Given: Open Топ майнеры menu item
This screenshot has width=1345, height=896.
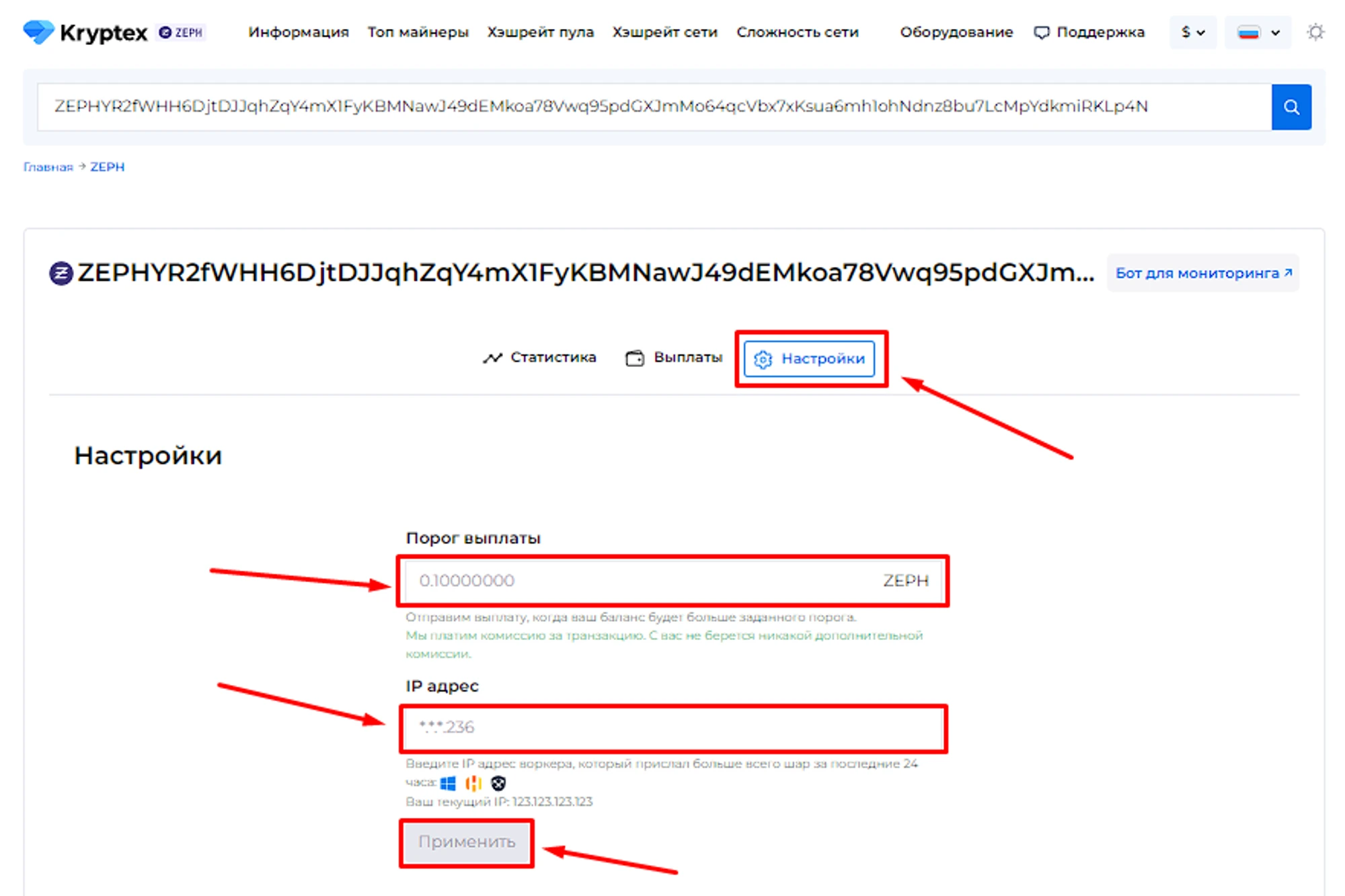Looking at the screenshot, I should (x=418, y=32).
